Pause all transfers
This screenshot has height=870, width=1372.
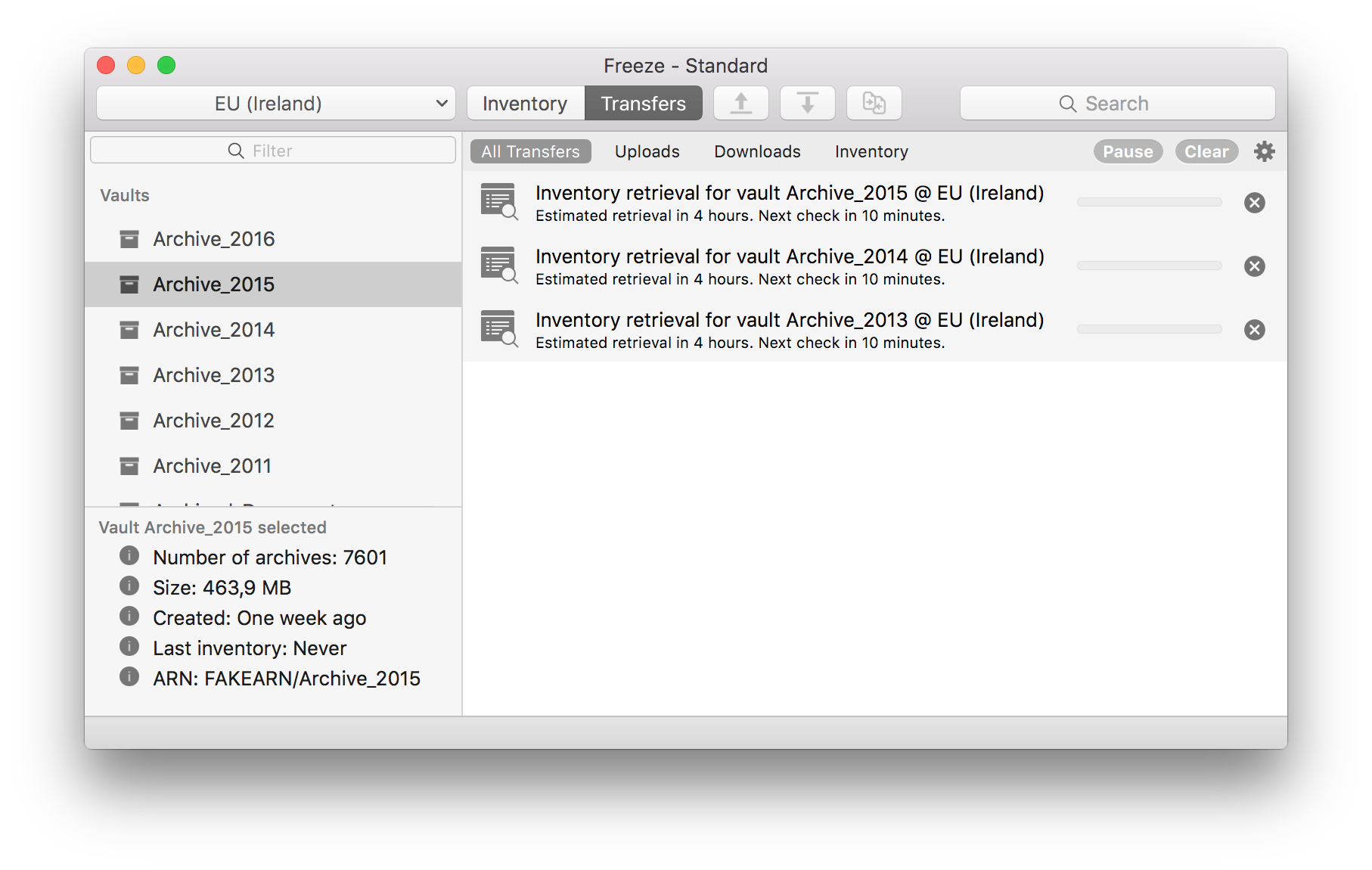(x=1128, y=151)
